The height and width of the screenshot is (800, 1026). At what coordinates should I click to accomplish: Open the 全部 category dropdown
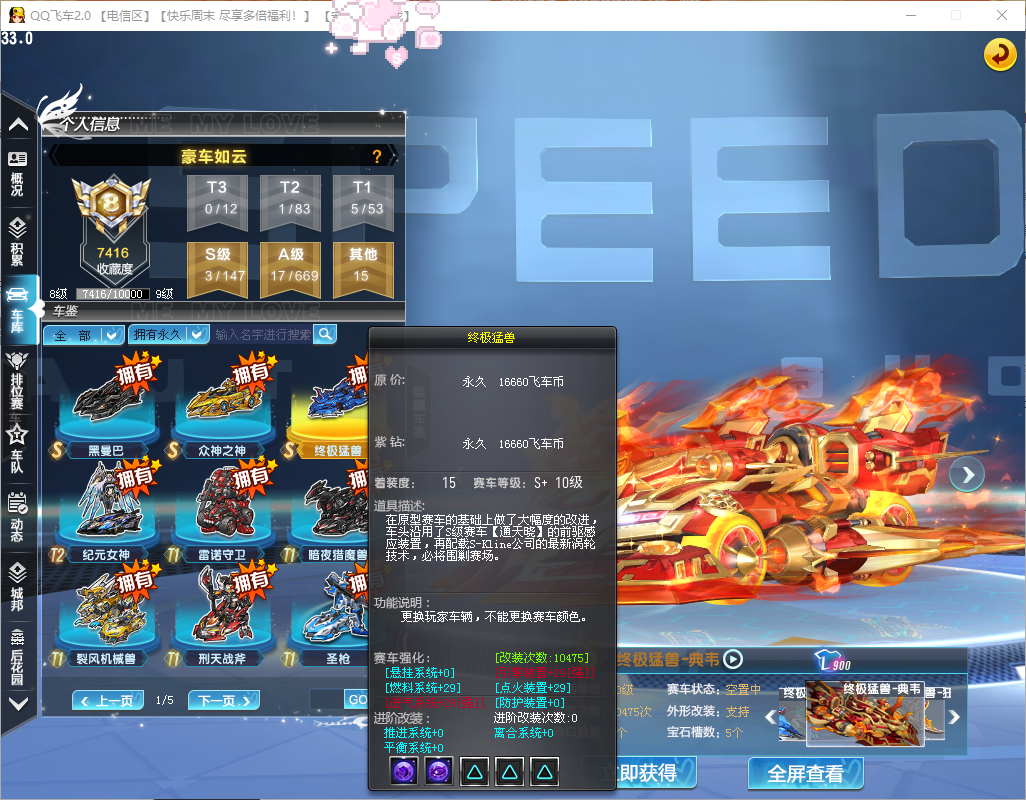point(84,336)
